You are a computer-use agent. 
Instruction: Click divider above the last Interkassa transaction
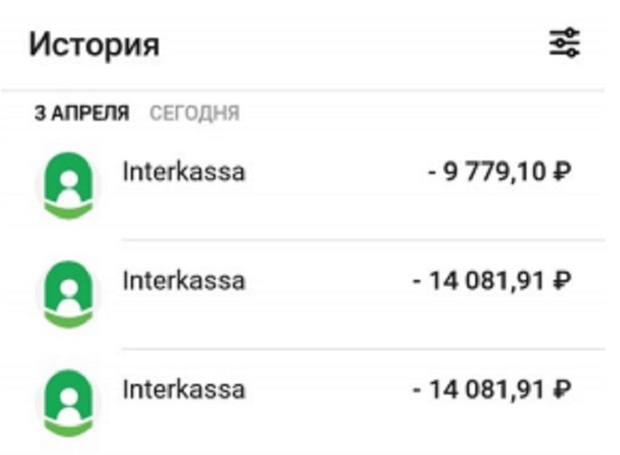tap(363, 349)
